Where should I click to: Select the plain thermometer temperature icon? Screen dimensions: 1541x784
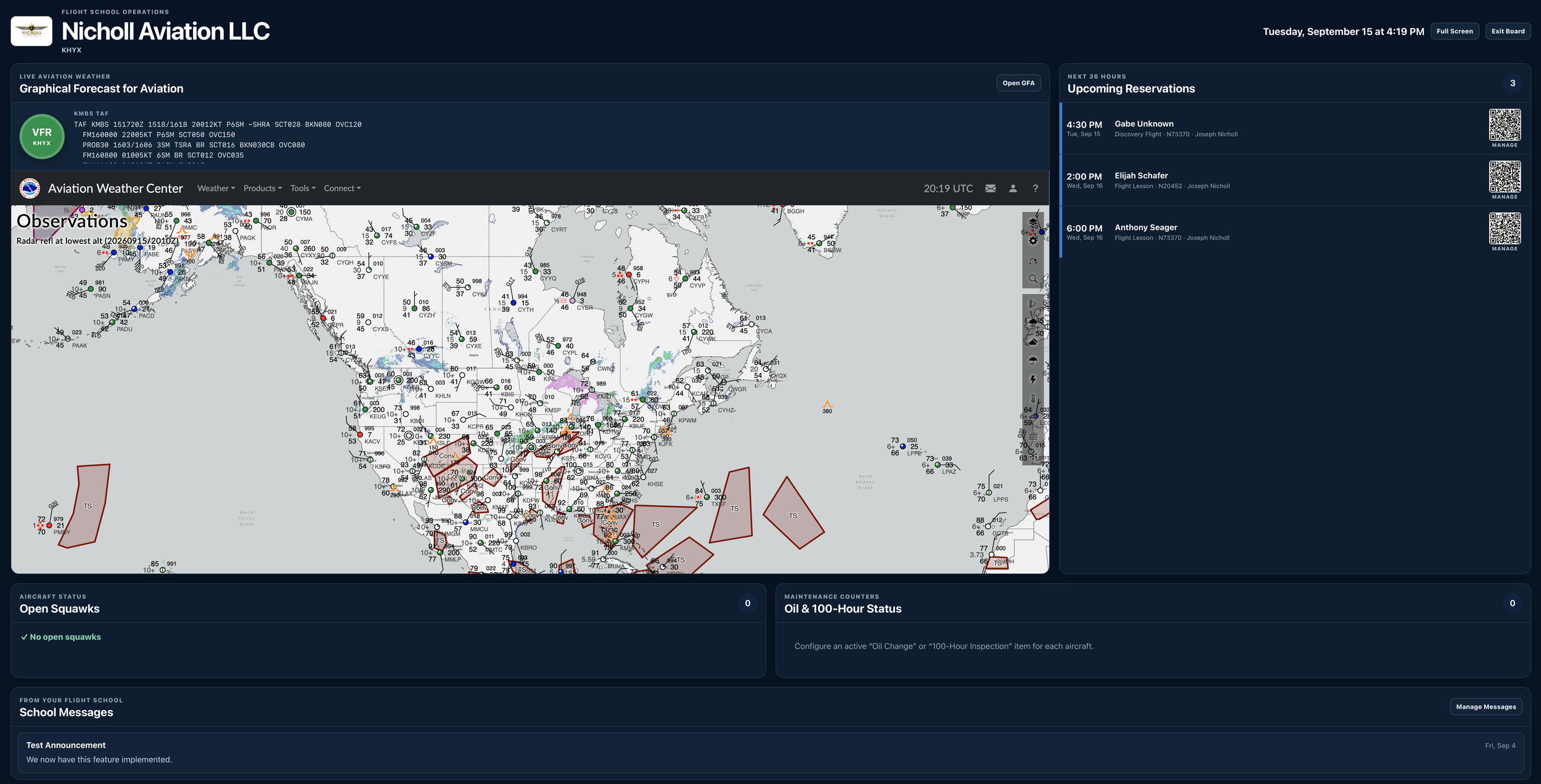pyautogui.click(x=1033, y=399)
